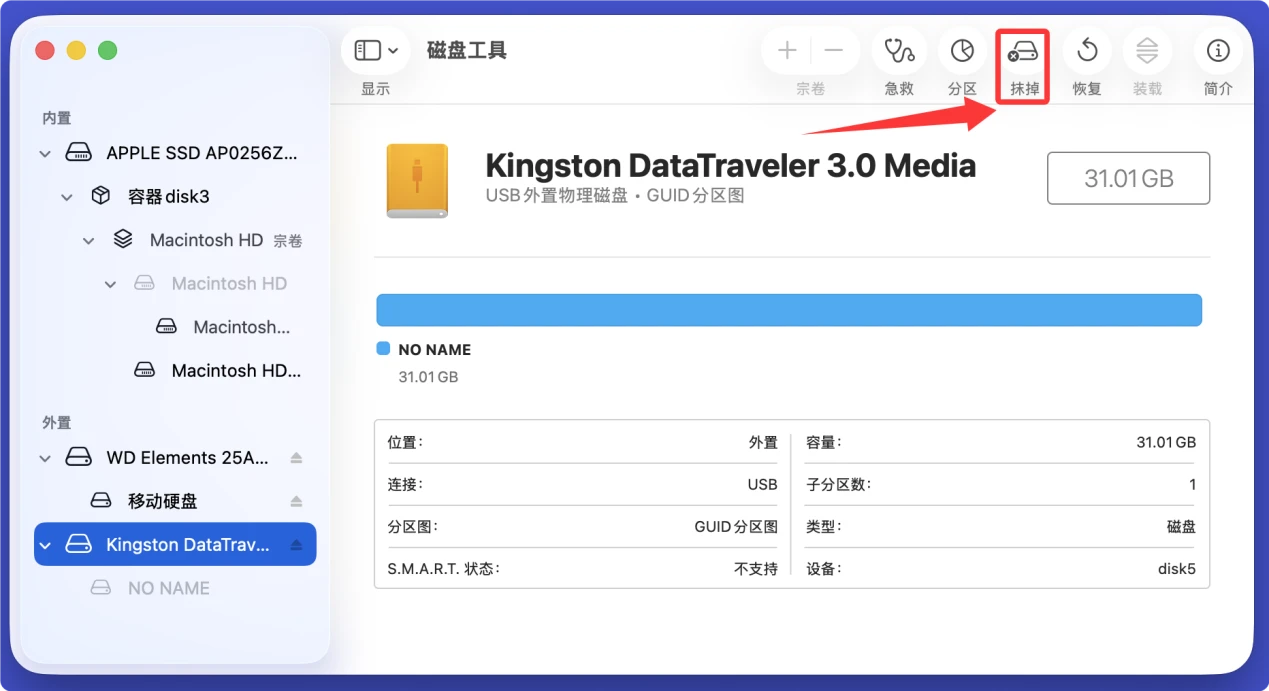Eject the WD Elements disk
The image size is (1269, 691).
[296, 458]
